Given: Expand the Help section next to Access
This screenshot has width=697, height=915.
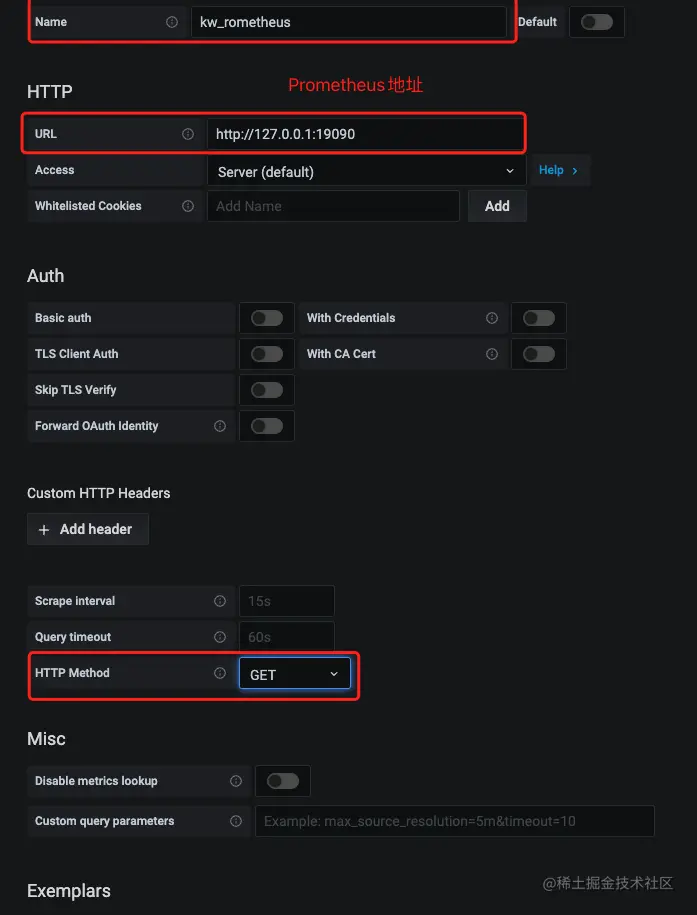Looking at the screenshot, I should coord(558,170).
